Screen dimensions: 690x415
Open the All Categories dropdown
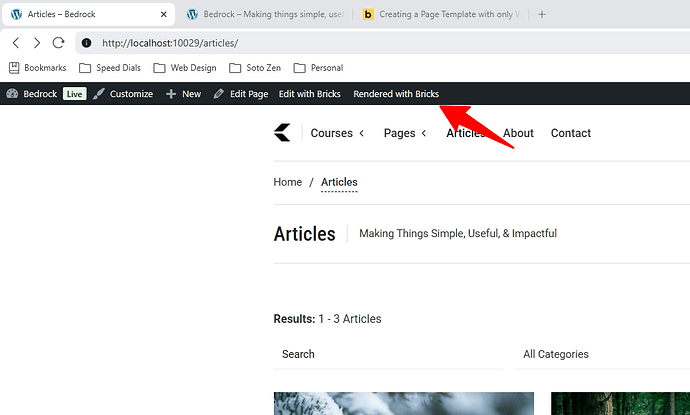pos(600,354)
